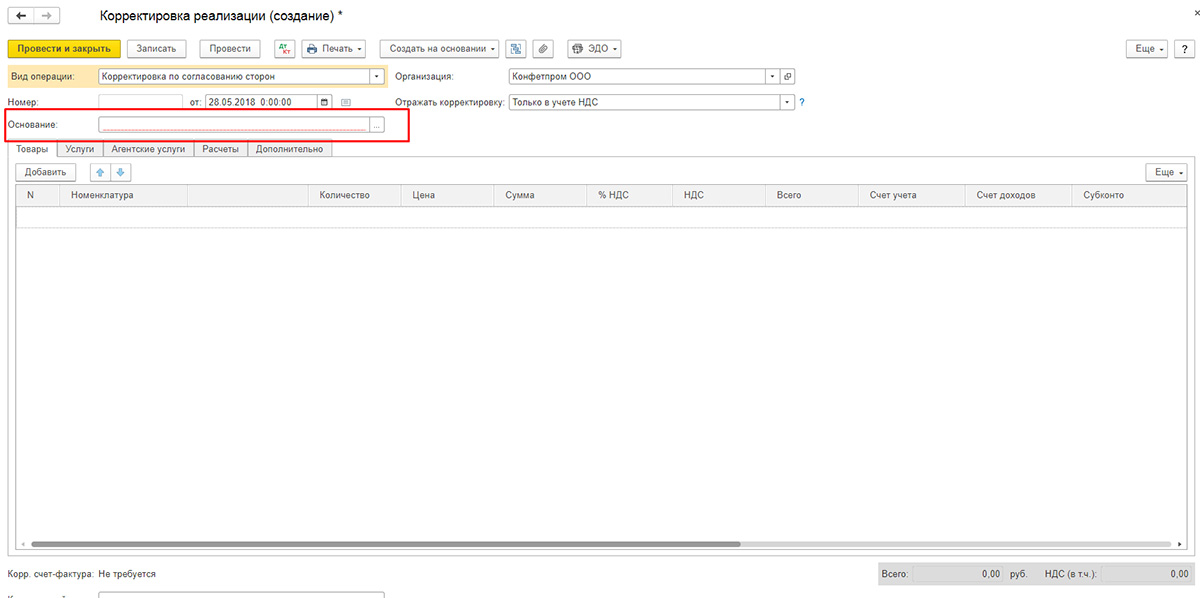
Task: Open help with the question mark button
Action: point(1183,48)
